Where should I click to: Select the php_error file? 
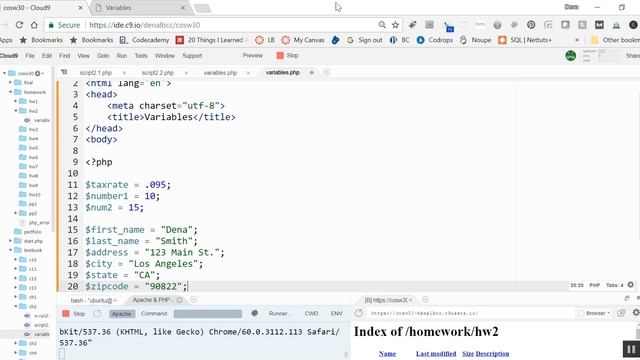tap(35, 222)
